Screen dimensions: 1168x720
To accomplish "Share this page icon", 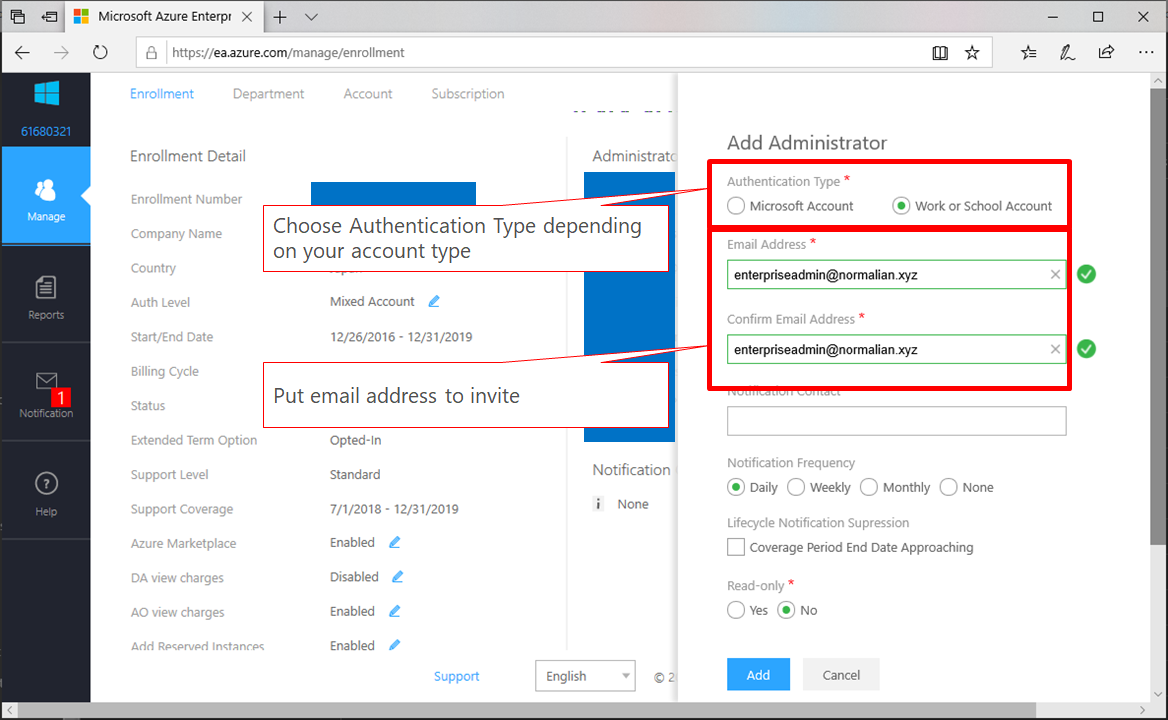I will [1106, 53].
